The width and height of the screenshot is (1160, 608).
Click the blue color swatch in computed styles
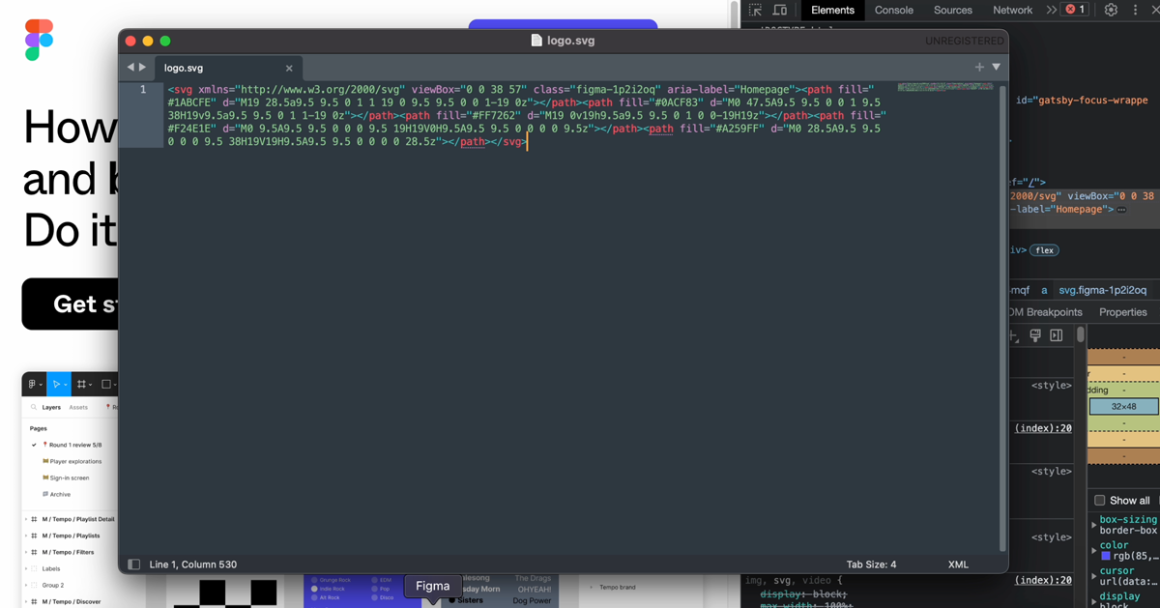pos(1106,556)
